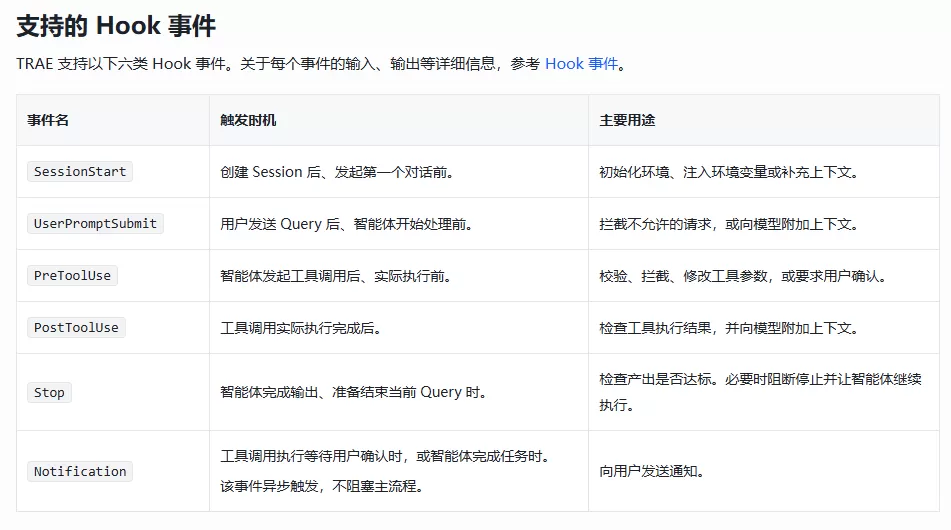Select the 触发时机 column header
Image resolution: width=951 pixels, height=530 pixels.
pyautogui.click(x=248, y=120)
